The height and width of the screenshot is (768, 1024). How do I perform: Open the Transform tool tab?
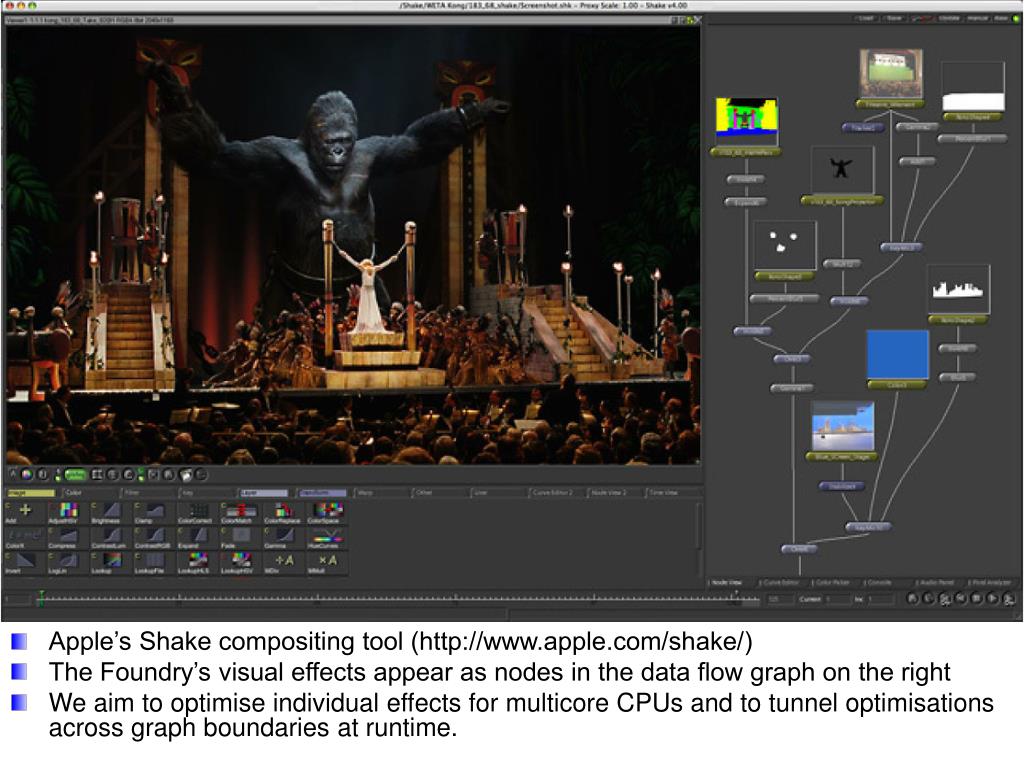322,492
